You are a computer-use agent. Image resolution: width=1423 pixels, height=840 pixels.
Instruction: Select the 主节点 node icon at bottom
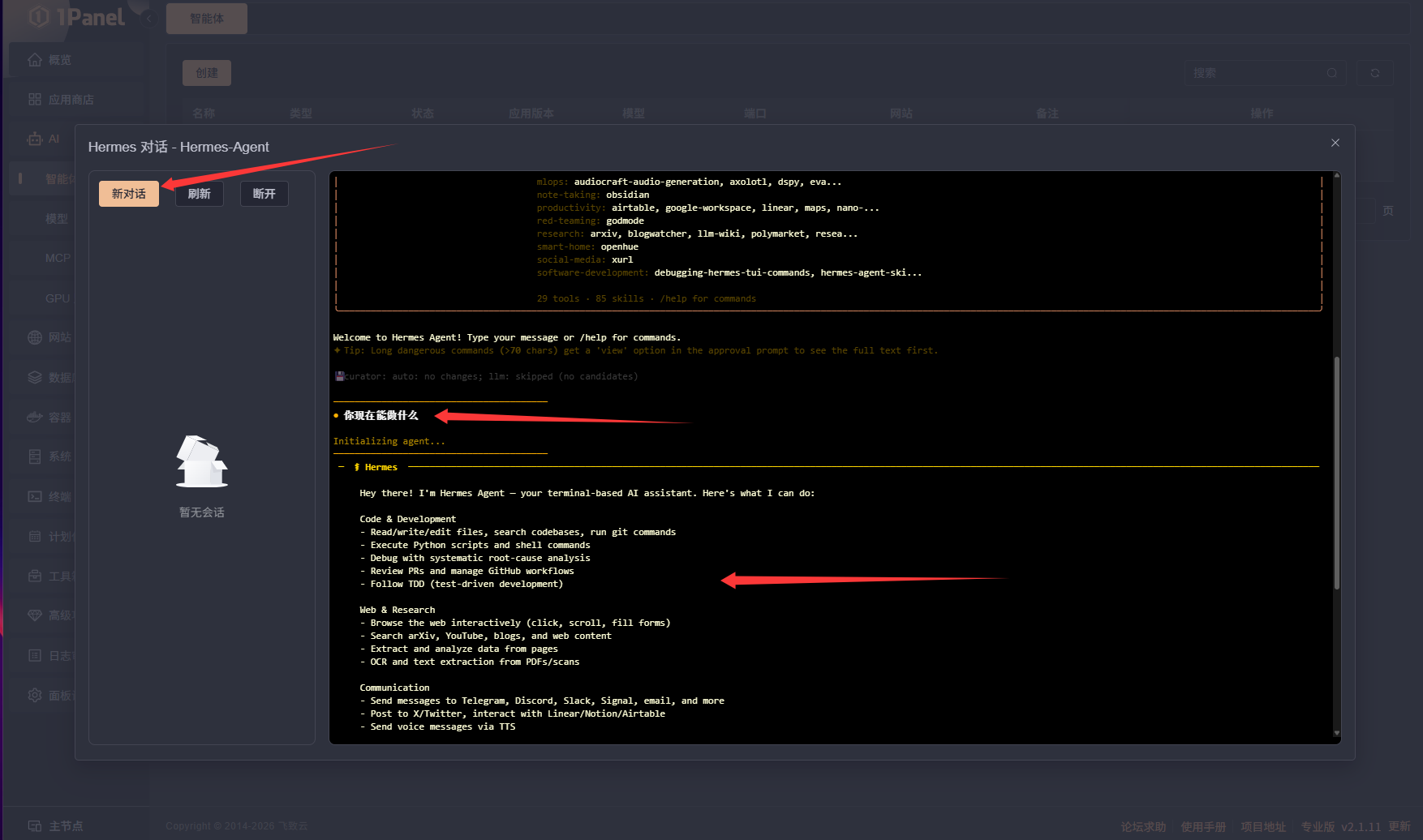point(35,826)
